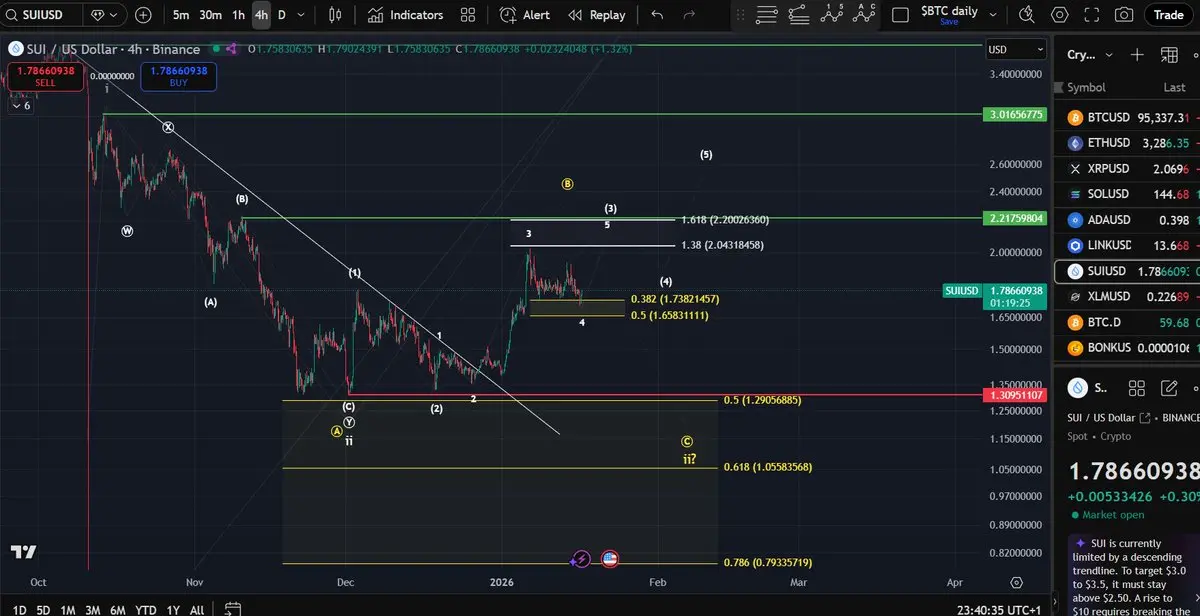Click the 1M date range button

(68, 609)
